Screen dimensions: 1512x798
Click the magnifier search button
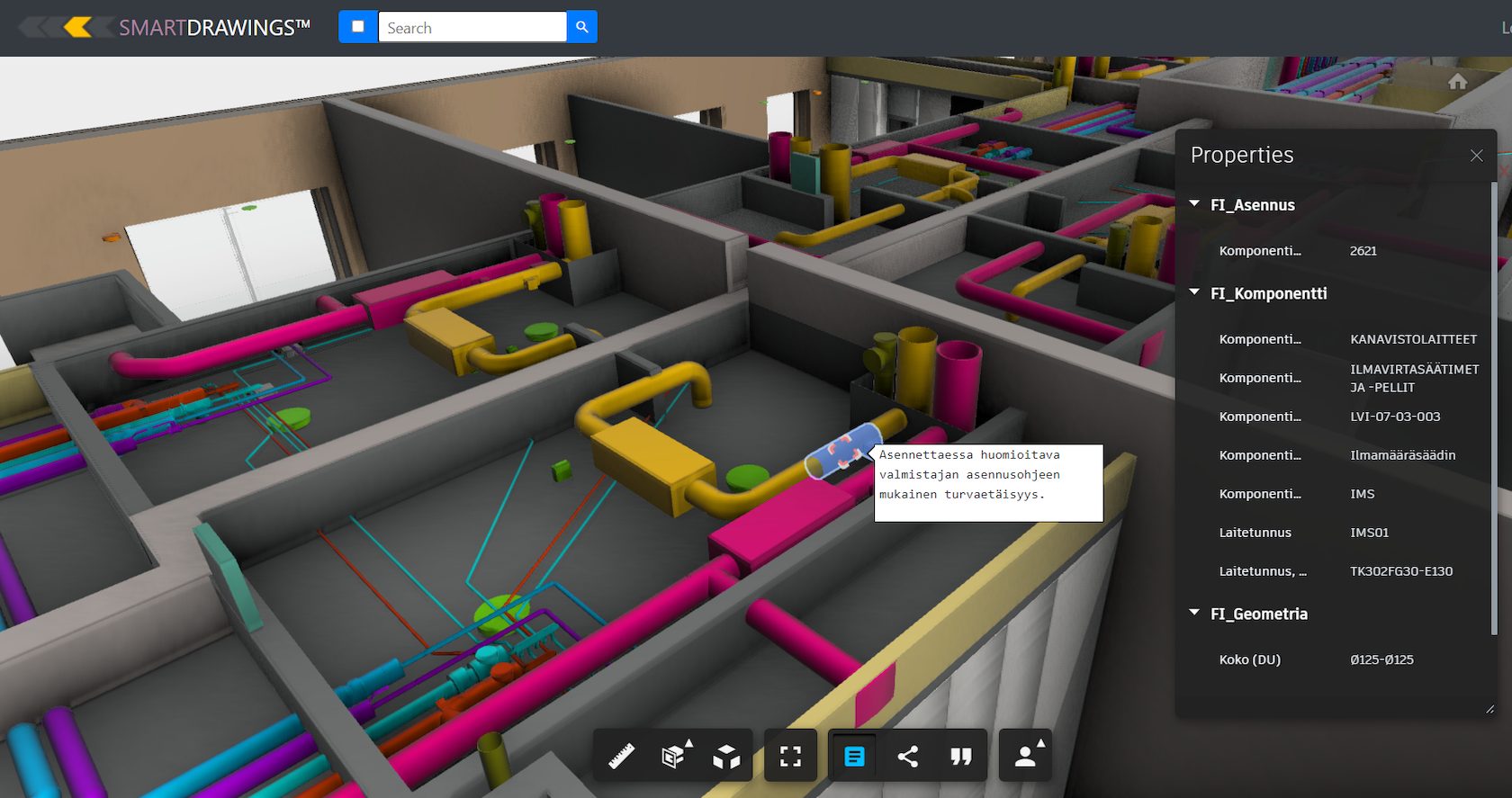582,27
